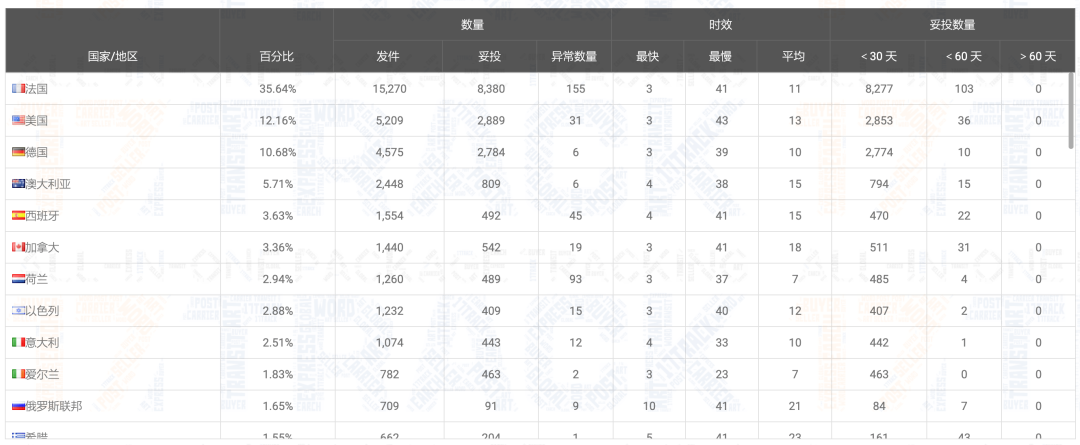The image size is (1080, 445).
Task: Click the Italy flag icon
Action: point(18,342)
